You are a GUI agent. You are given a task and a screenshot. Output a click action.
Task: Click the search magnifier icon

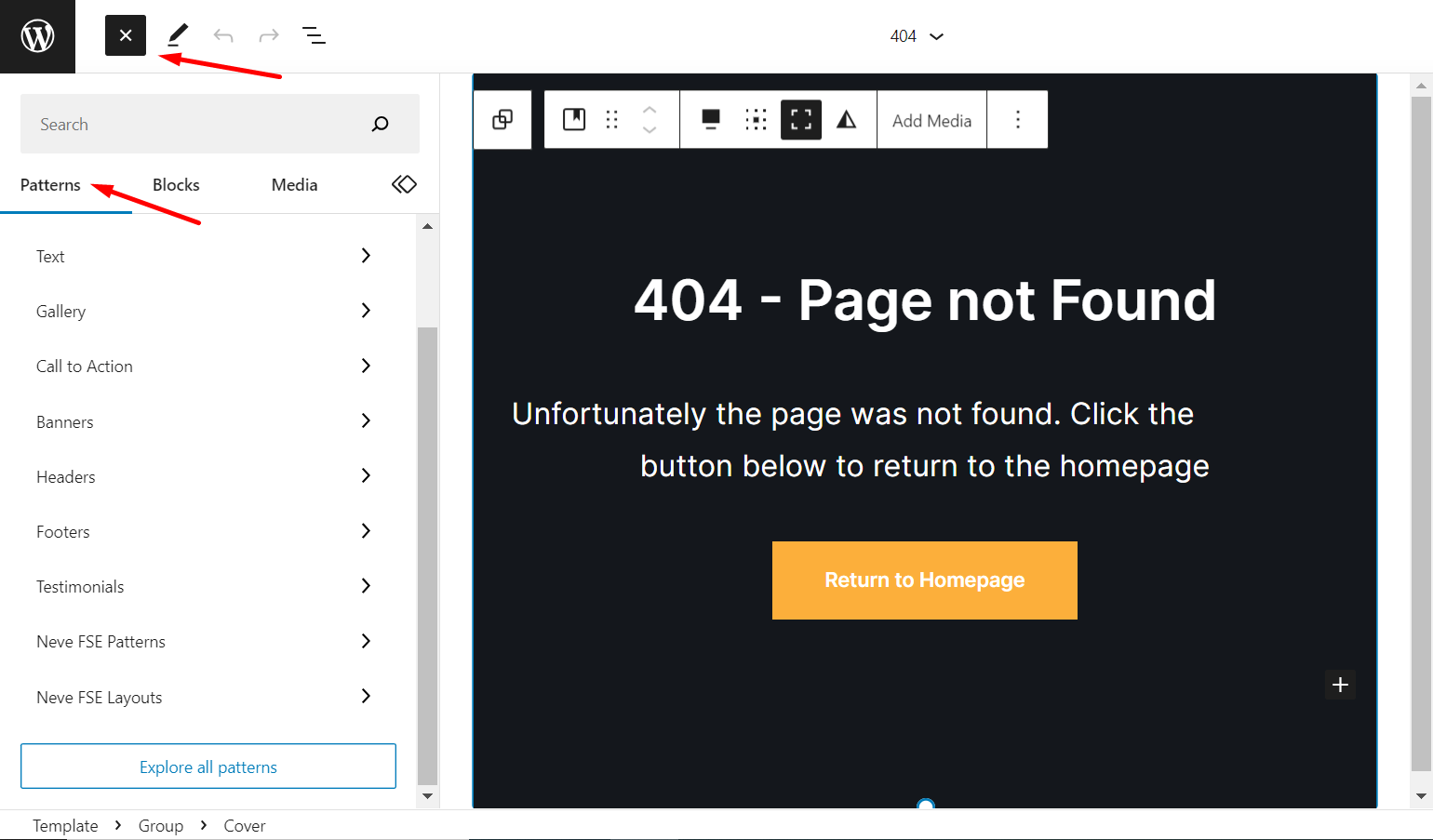381,123
